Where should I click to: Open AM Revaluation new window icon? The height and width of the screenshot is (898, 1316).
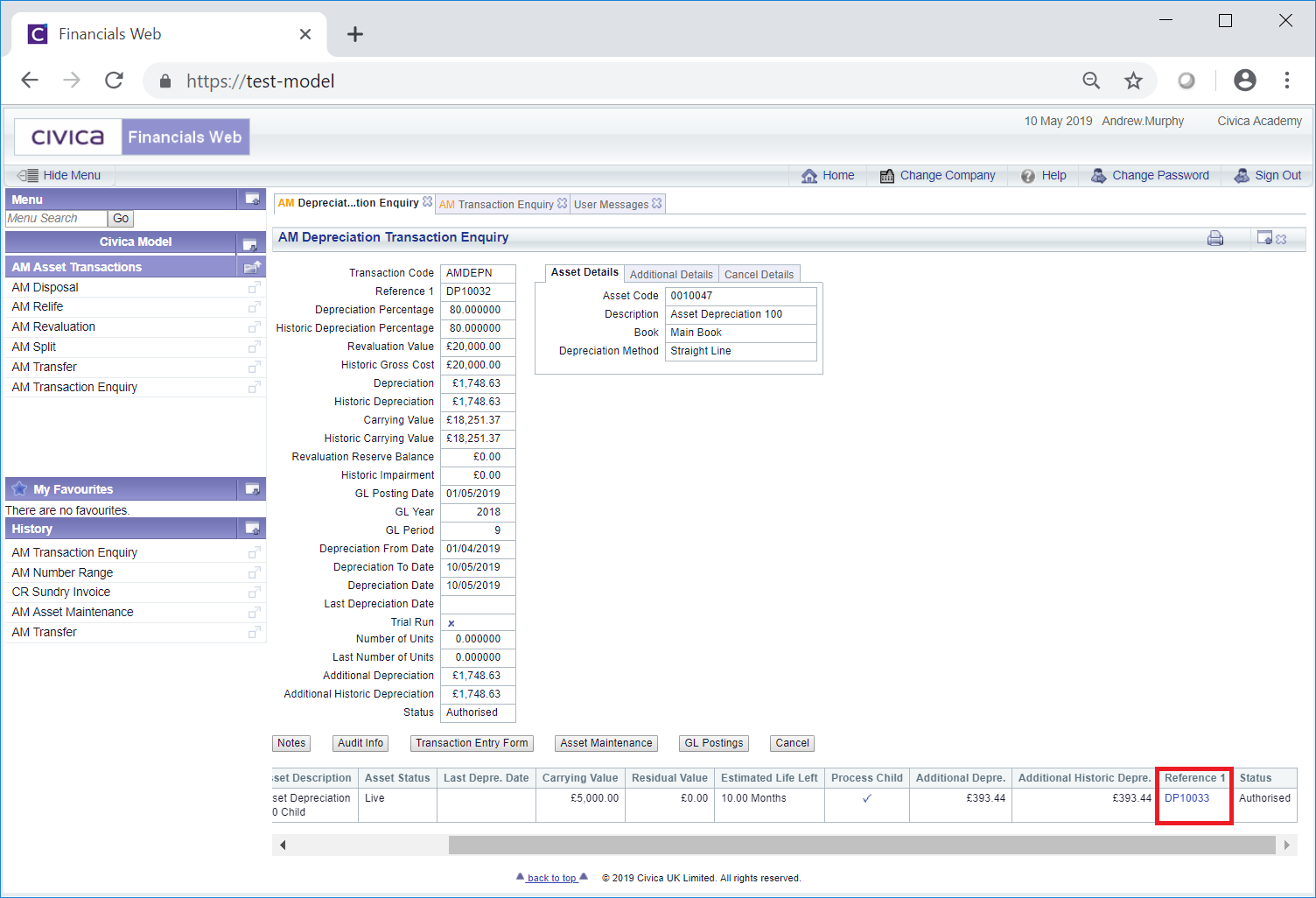pos(254,327)
